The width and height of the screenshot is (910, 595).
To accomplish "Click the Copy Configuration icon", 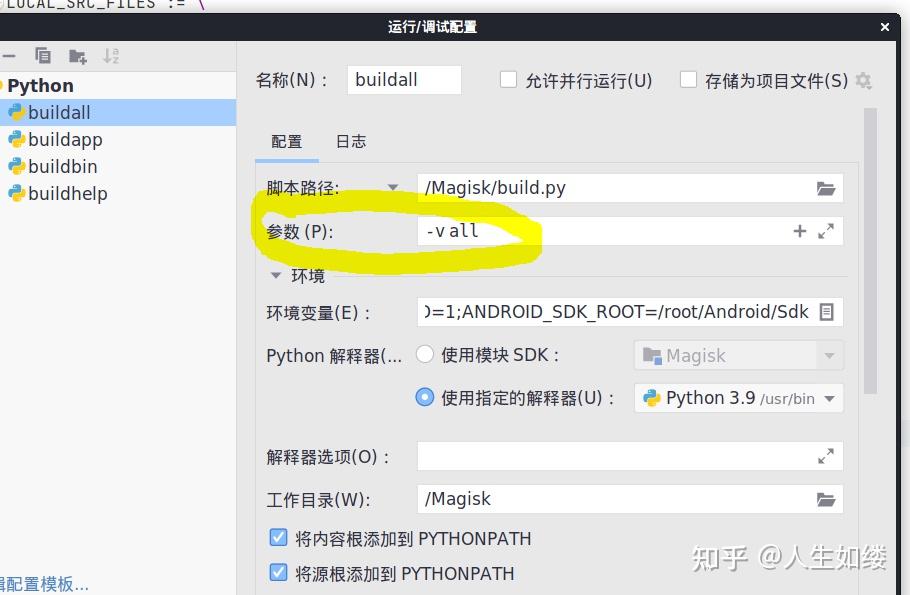I will (x=42, y=56).
